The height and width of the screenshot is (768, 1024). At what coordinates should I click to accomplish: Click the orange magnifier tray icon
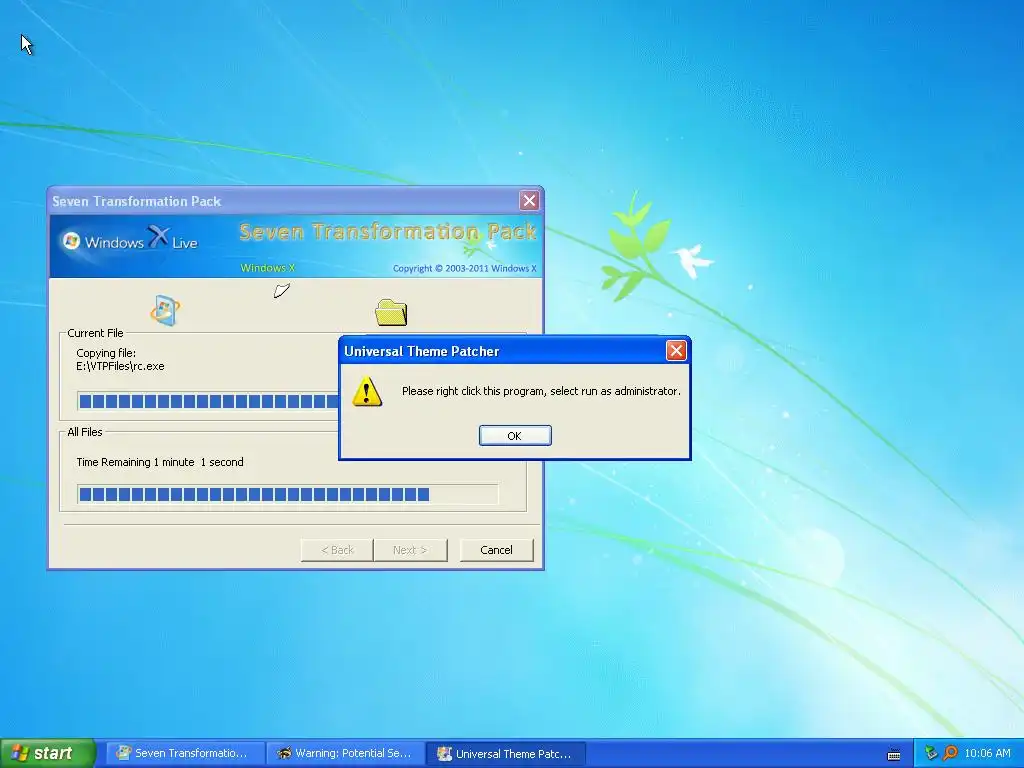(x=950, y=753)
